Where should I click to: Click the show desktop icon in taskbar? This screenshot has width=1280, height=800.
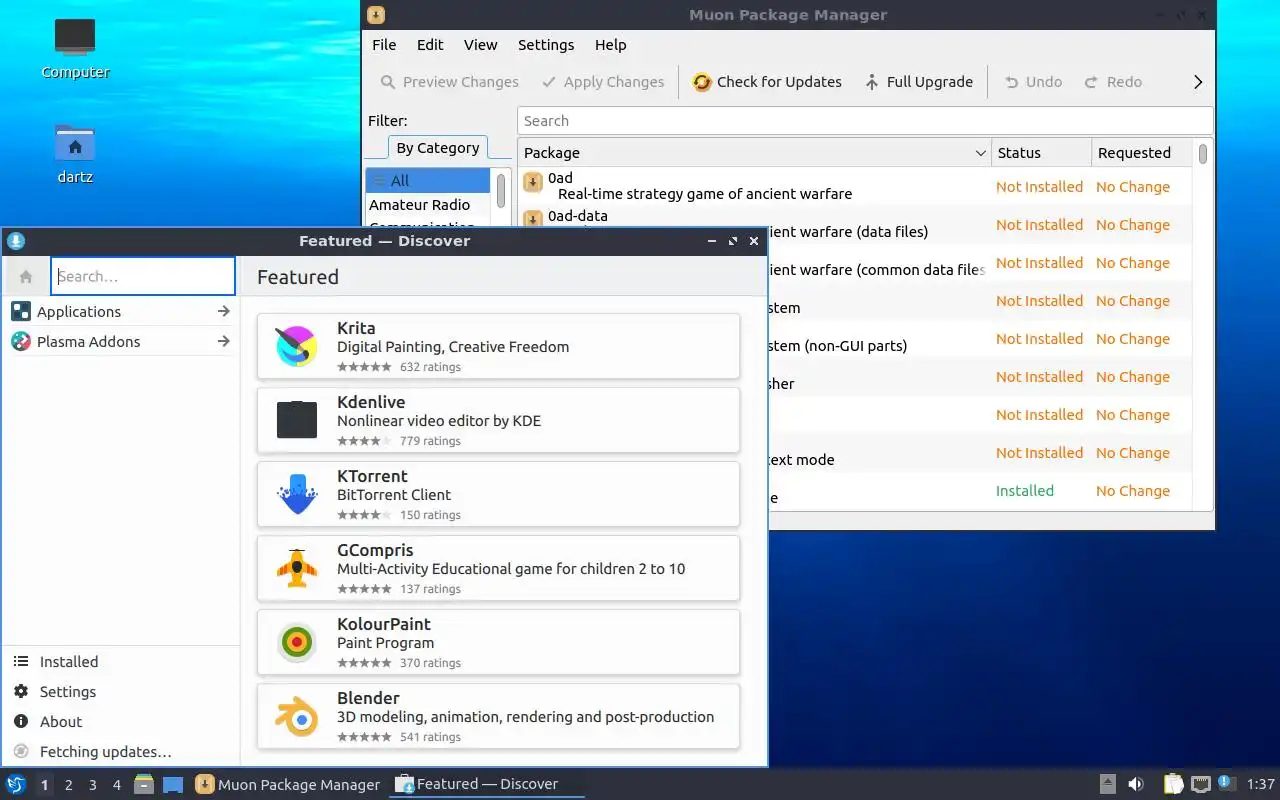[x=173, y=784]
